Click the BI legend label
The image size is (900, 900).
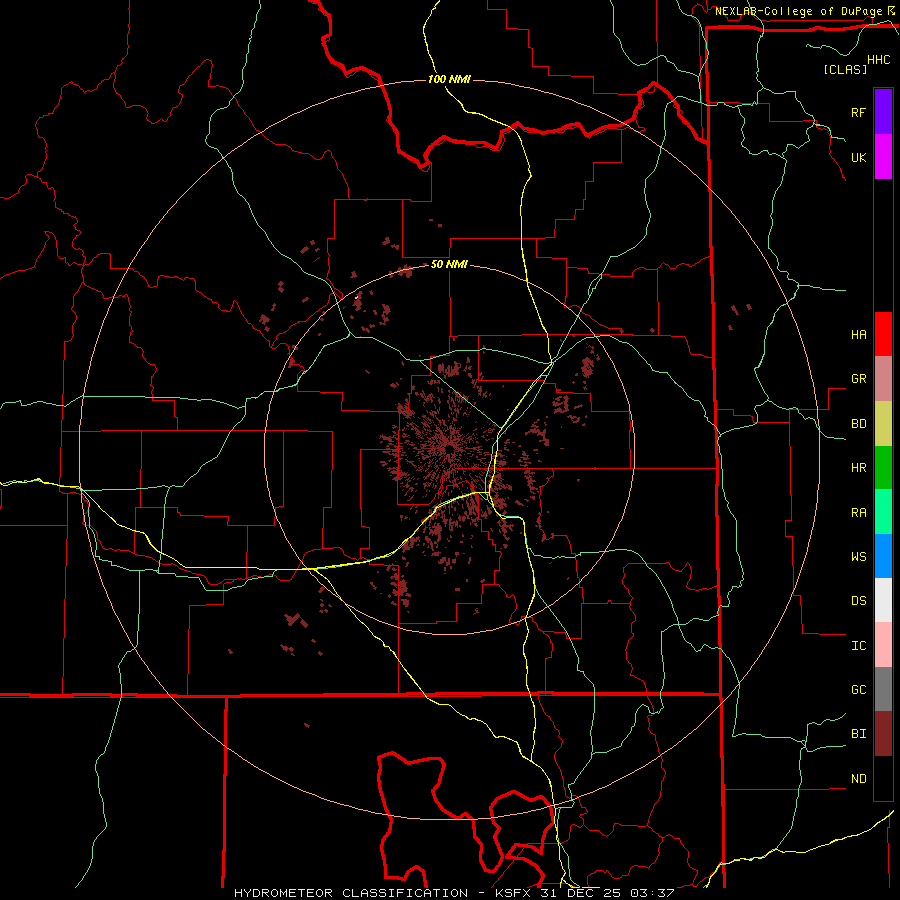858,734
